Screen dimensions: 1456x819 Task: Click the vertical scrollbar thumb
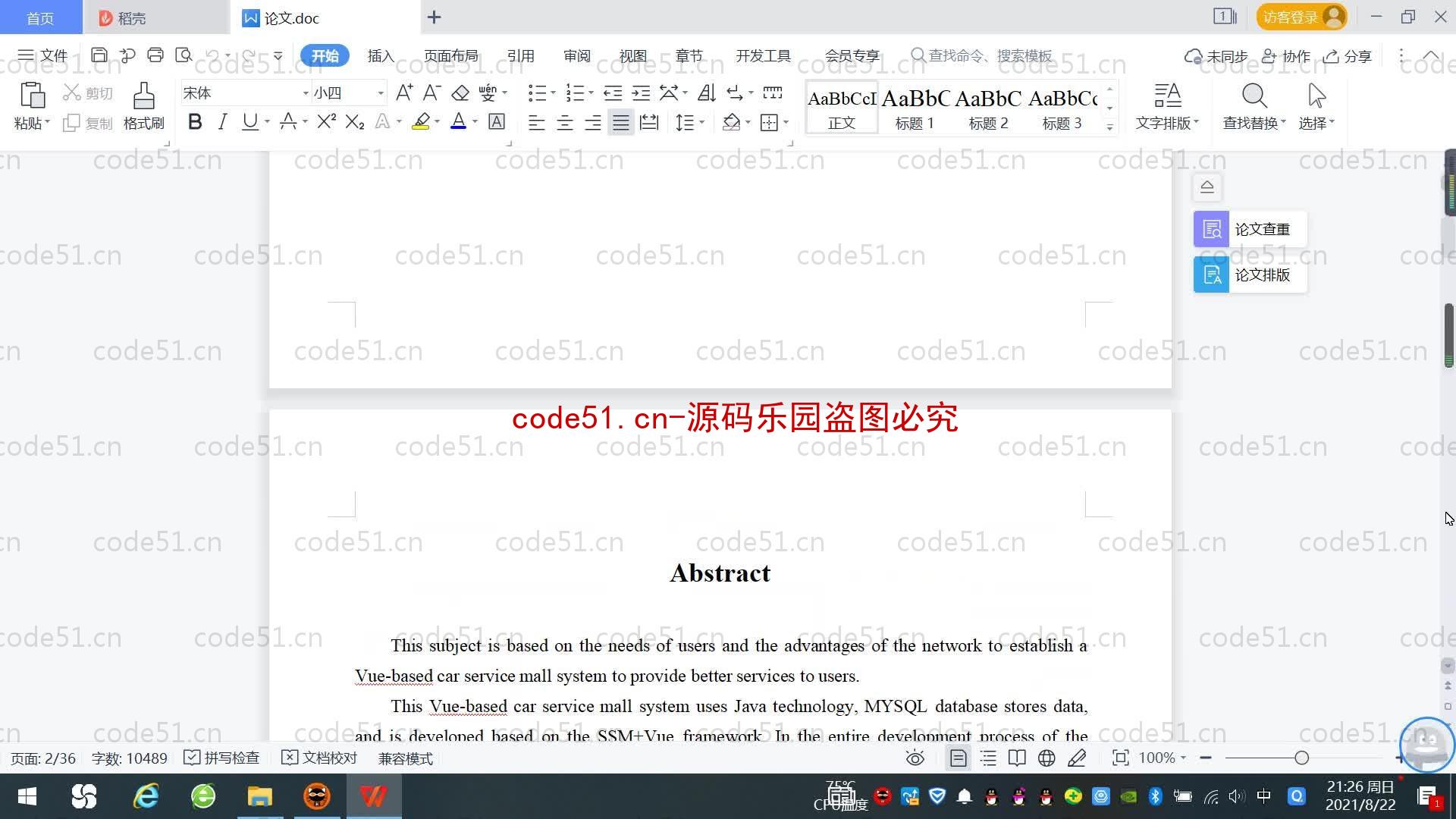click(x=1448, y=335)
